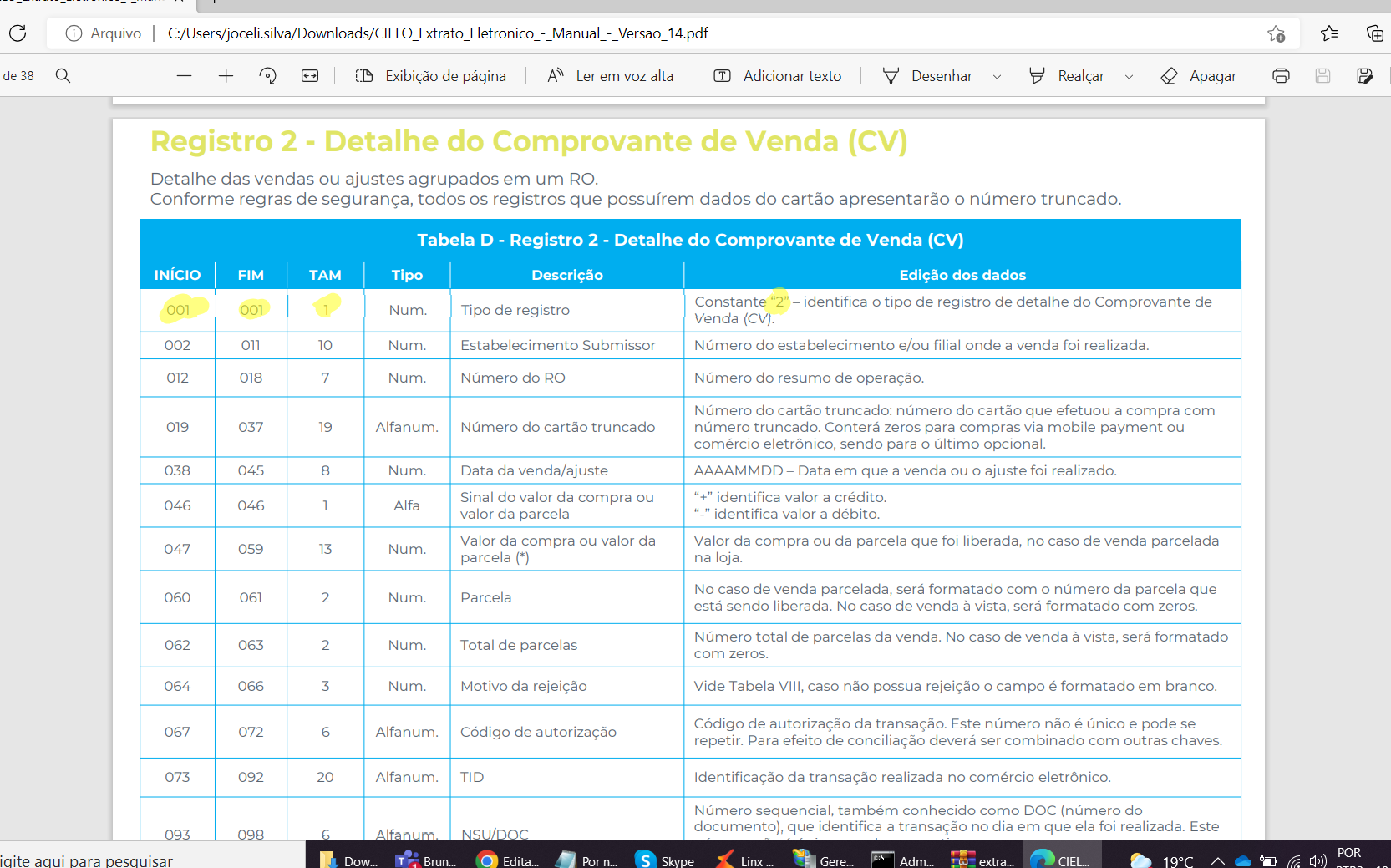
Task: Click the FIM column header
Action: click(251, 275)
